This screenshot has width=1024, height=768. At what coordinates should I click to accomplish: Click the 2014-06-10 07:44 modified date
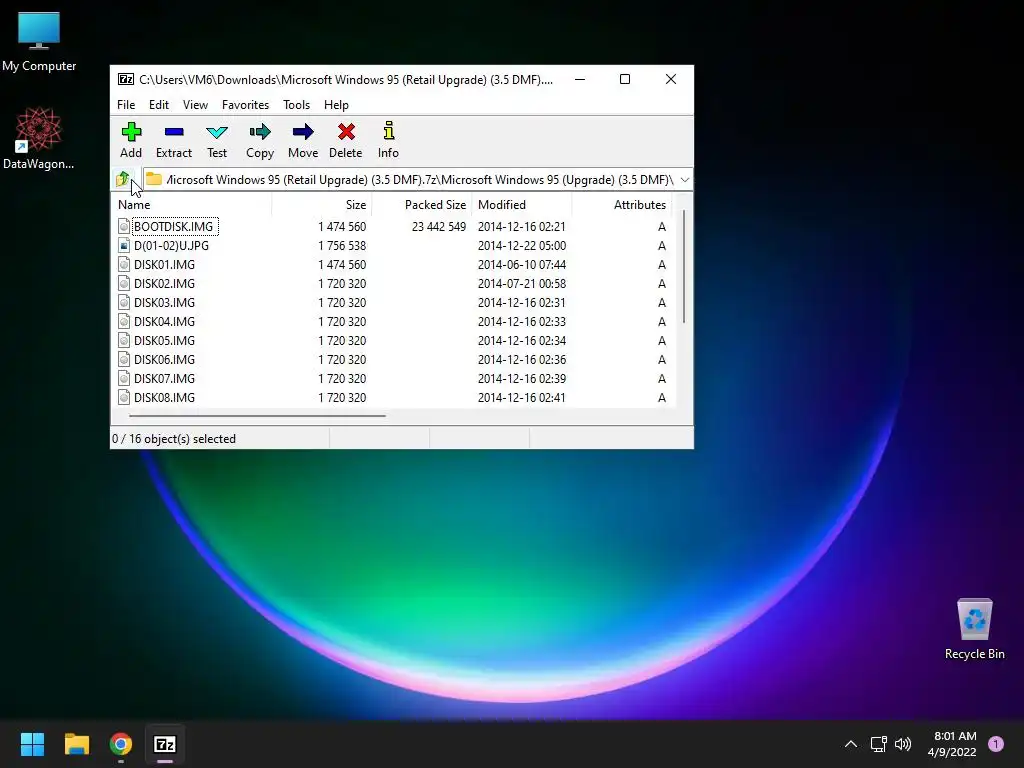point(522,264)
